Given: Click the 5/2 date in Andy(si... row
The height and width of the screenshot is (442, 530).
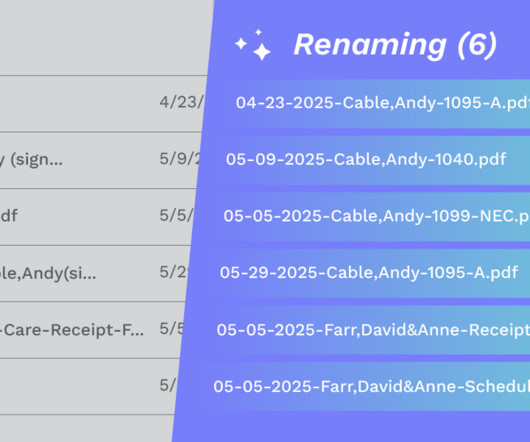Looking at the screenshot, I should click(x=173, y=272).
